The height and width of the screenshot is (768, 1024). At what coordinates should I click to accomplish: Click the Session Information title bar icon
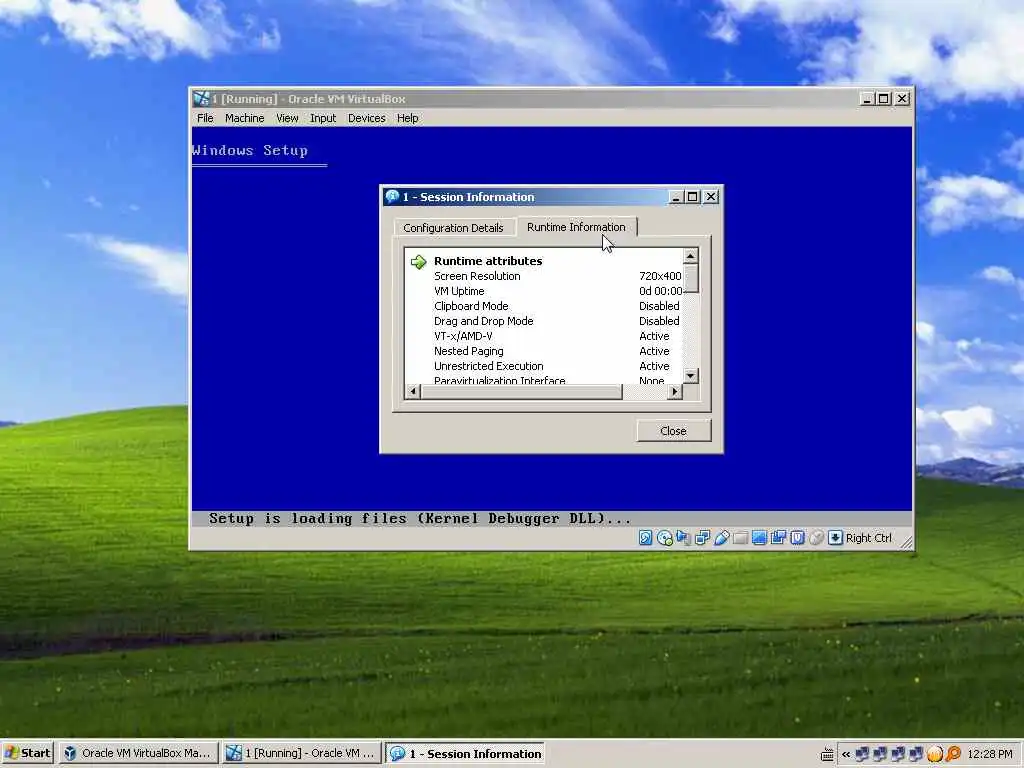(392, 197)
